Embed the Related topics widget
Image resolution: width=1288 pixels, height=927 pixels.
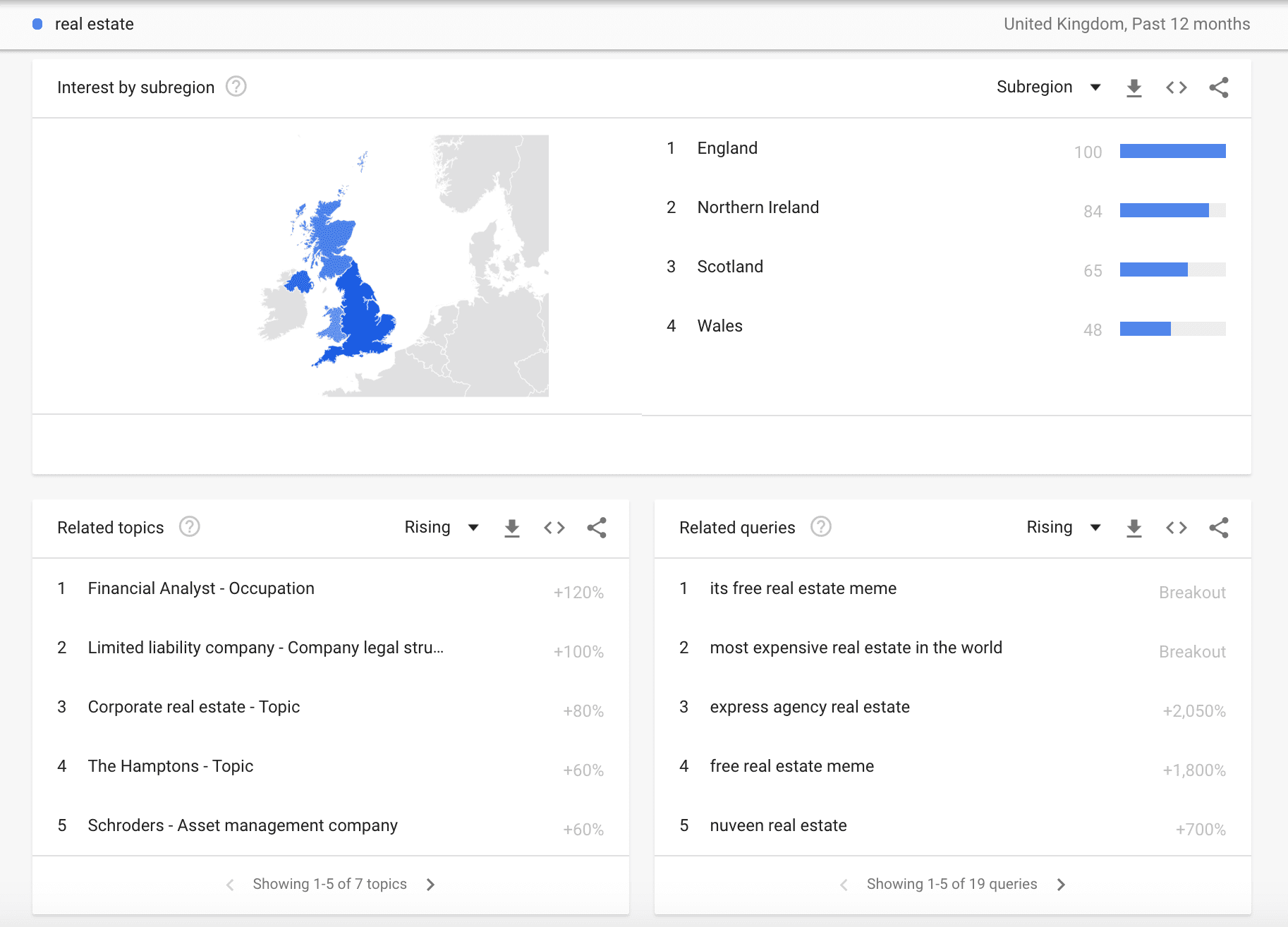coord(554,528)
